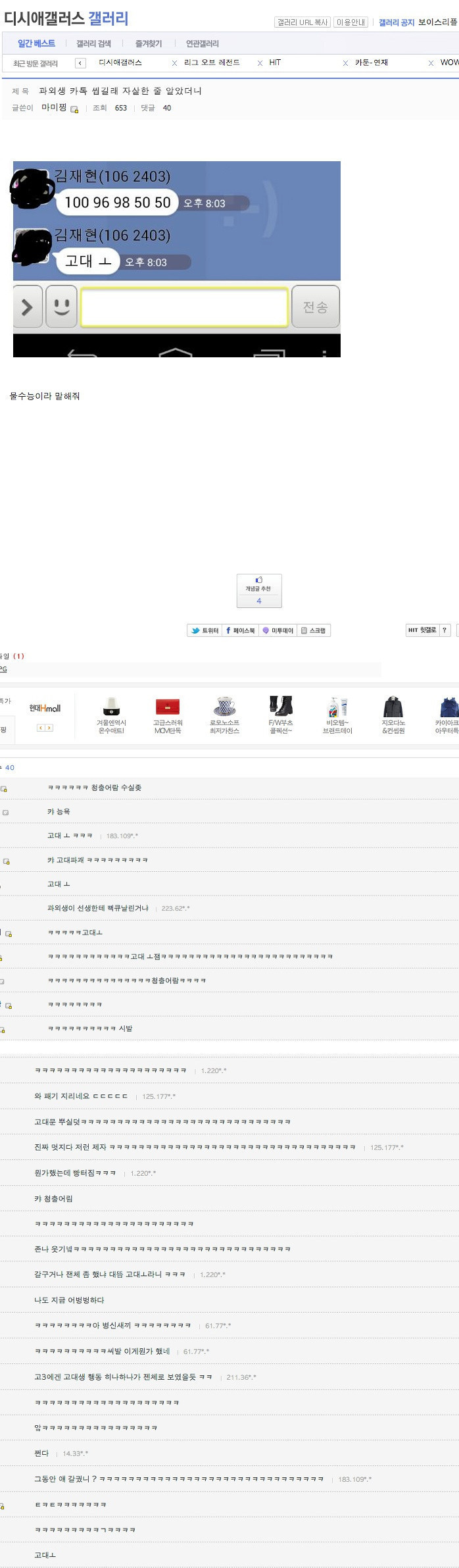Click the comment 나도 지금 어벙벙하다
459x1568 pixels.
[69, 1300]
